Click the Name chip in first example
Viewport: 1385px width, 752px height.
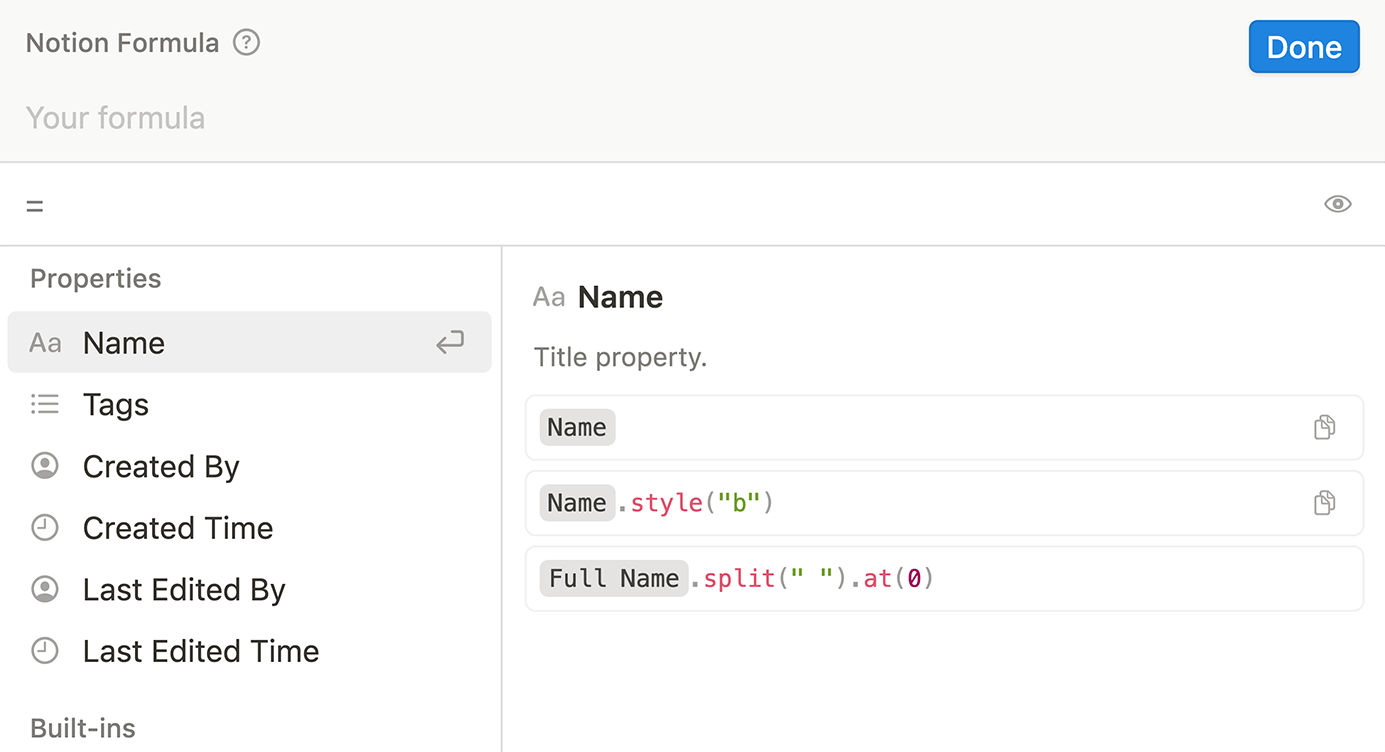coord(577,427)
